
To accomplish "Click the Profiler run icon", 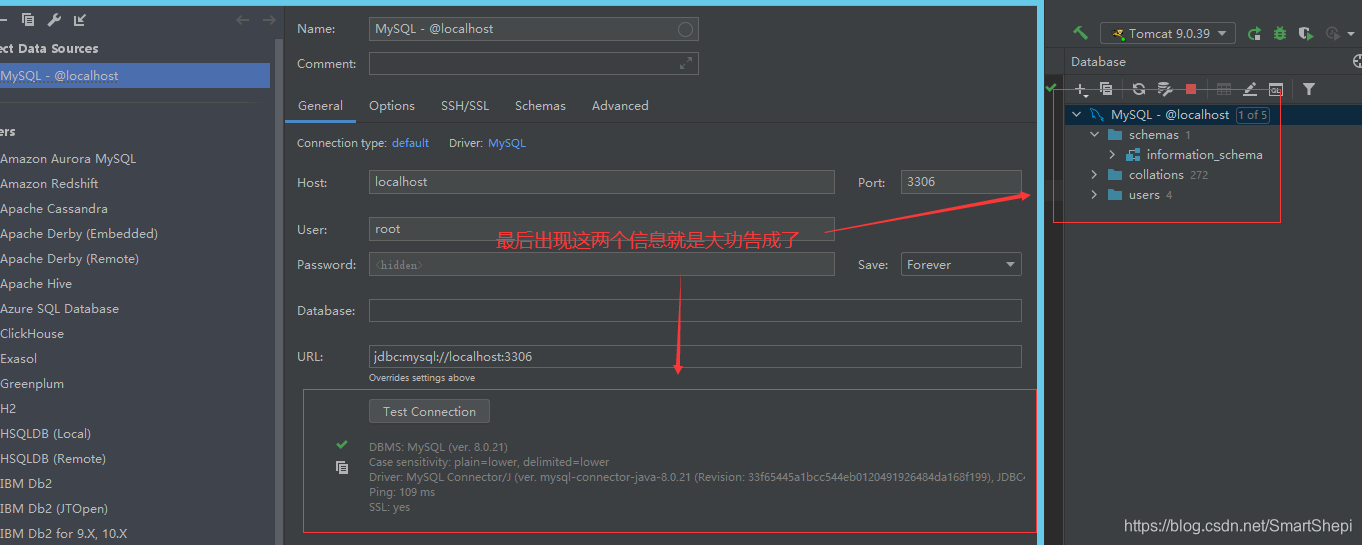I will click(1331, 34).
